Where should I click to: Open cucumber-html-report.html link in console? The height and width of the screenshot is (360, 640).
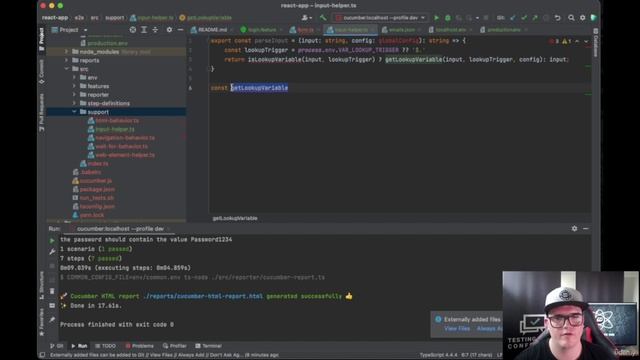click(x=203, y=296)
